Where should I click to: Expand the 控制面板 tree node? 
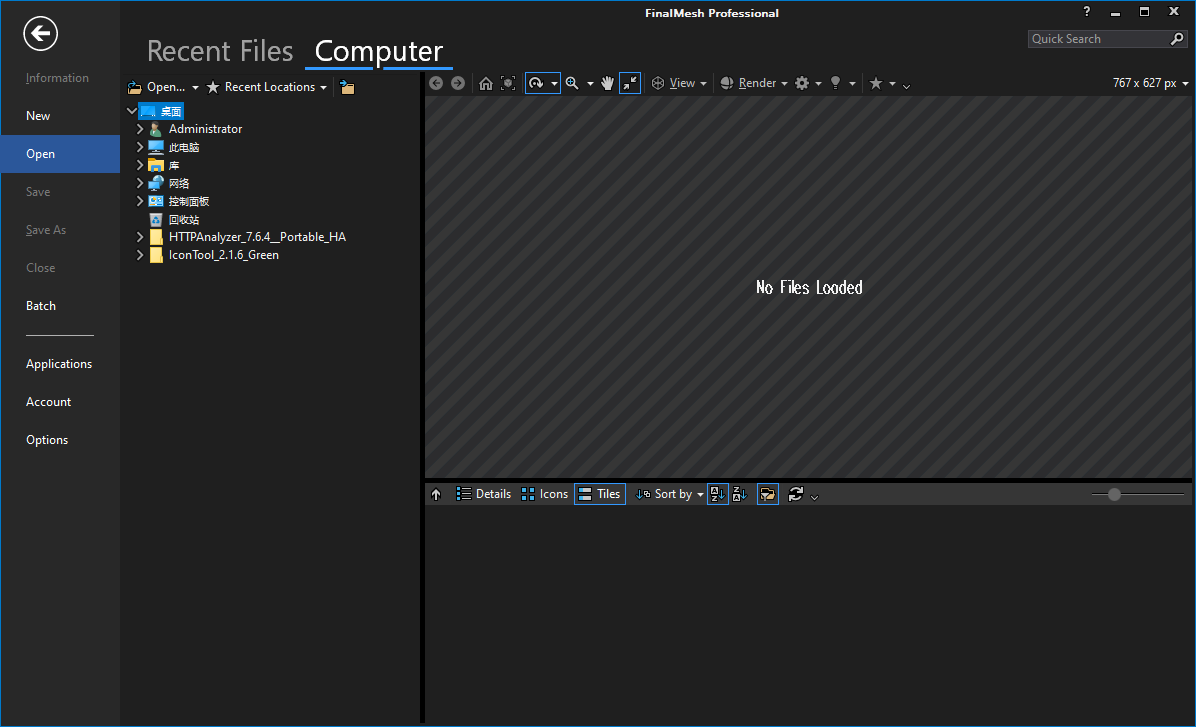(140, 201)
